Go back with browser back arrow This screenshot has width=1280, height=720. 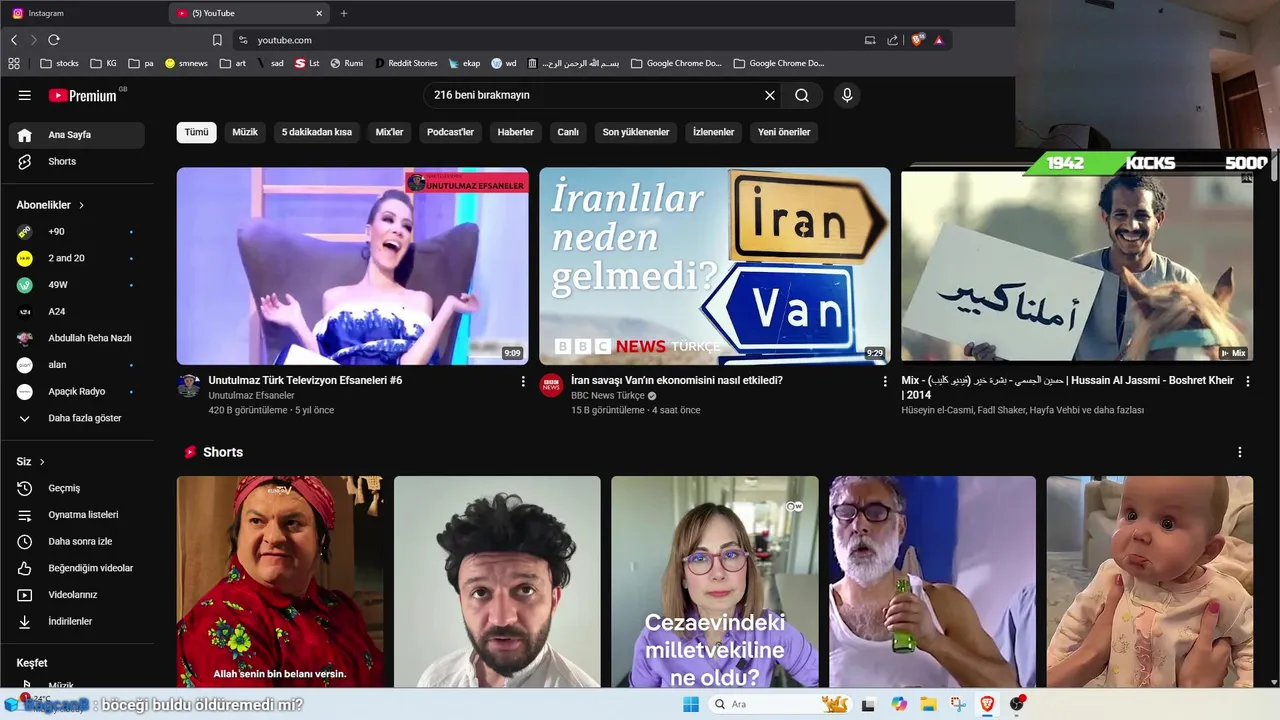click(14, 40)
